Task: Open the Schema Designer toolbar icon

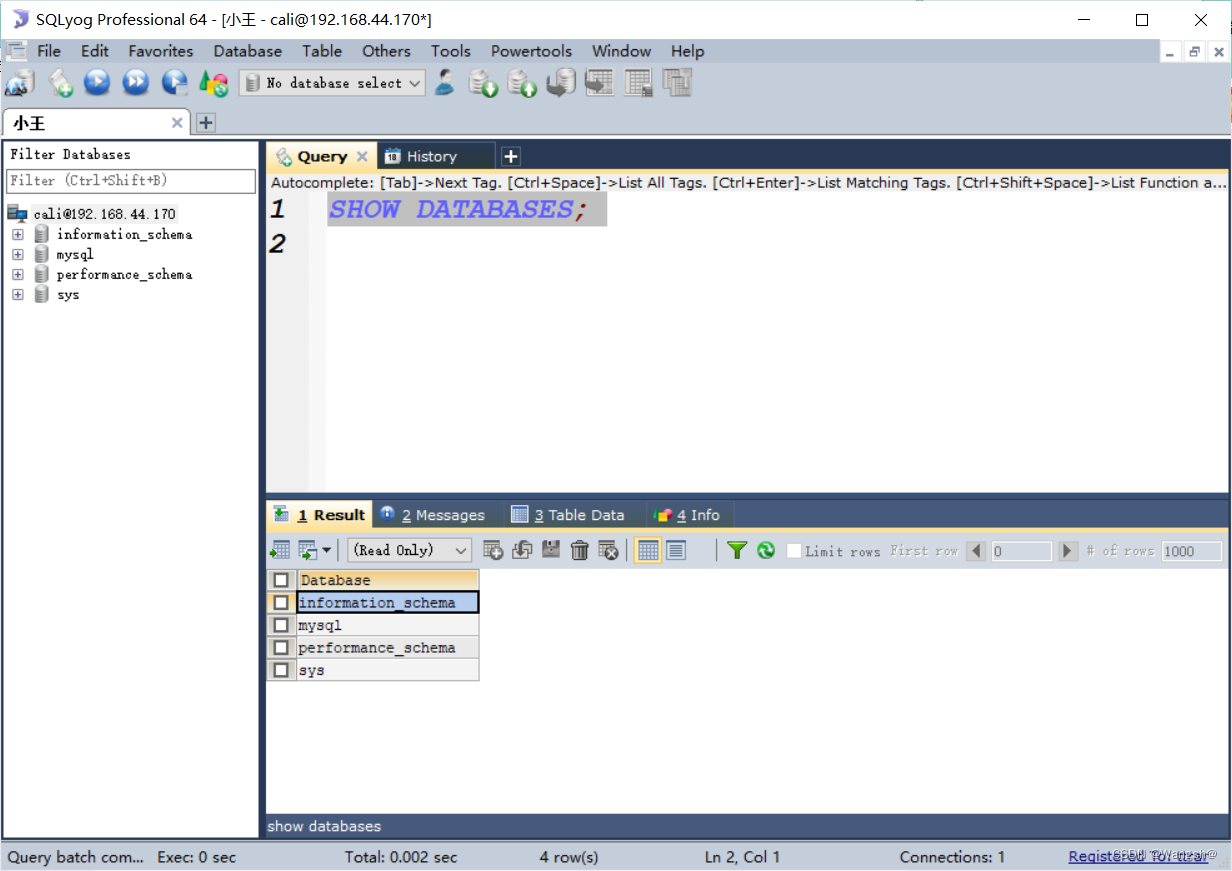Action: click(678, 83)
